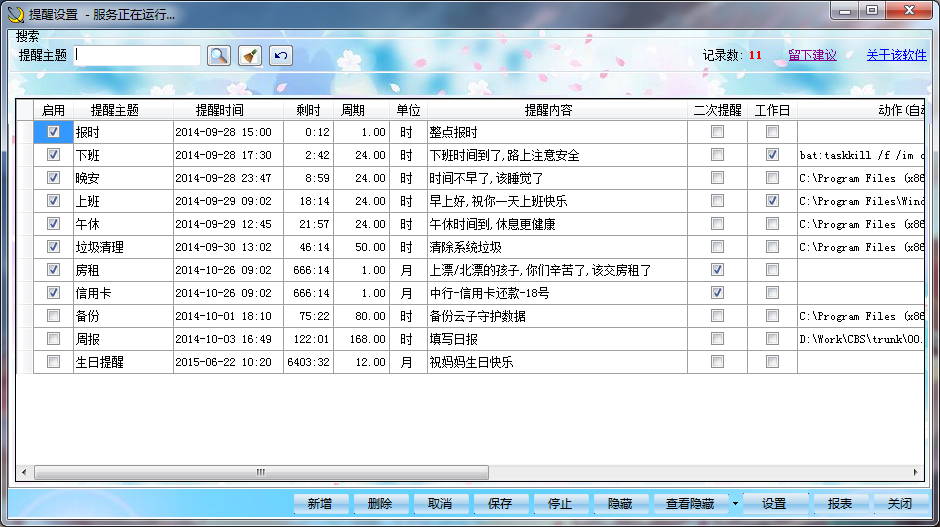The height and width of the screenshot is (527, 940).
Task: Sort by the 提醒主题 column header
Action: (114, 110)
